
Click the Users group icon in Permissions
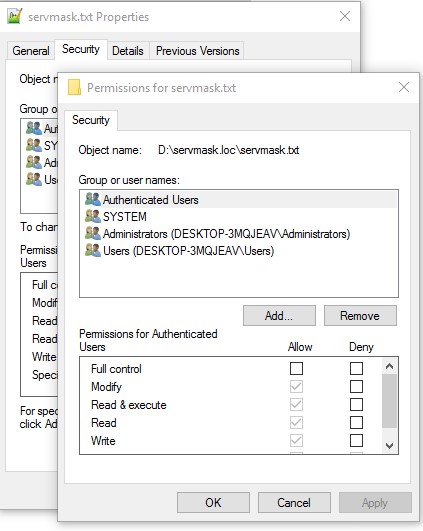(92, 251)
